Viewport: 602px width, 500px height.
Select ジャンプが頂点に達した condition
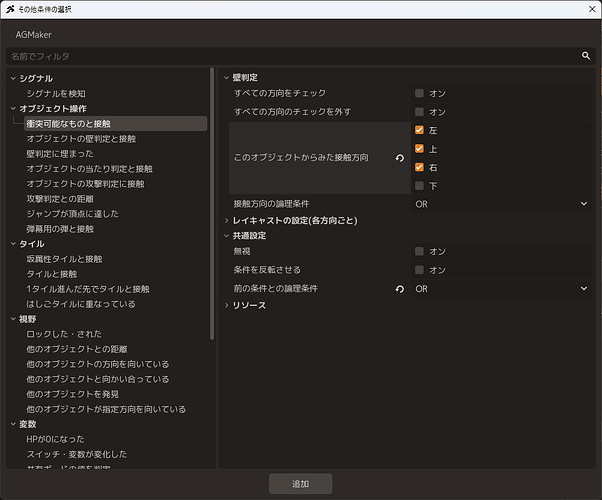click(x=73, y=214)
